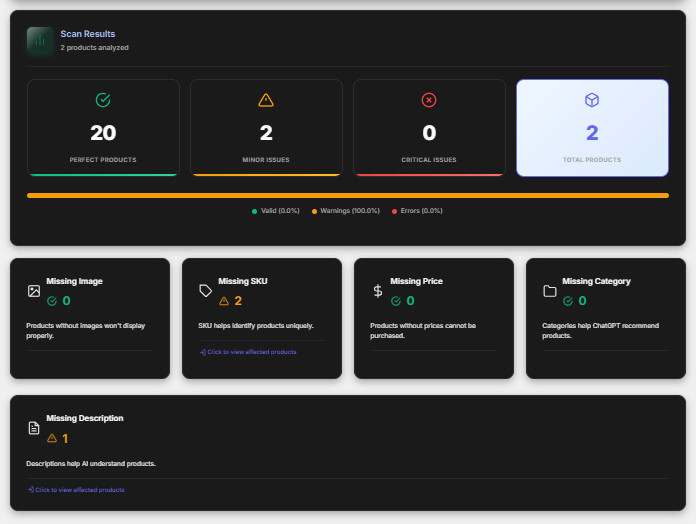Click the green check beside Missing Price count

pos(396,301)
